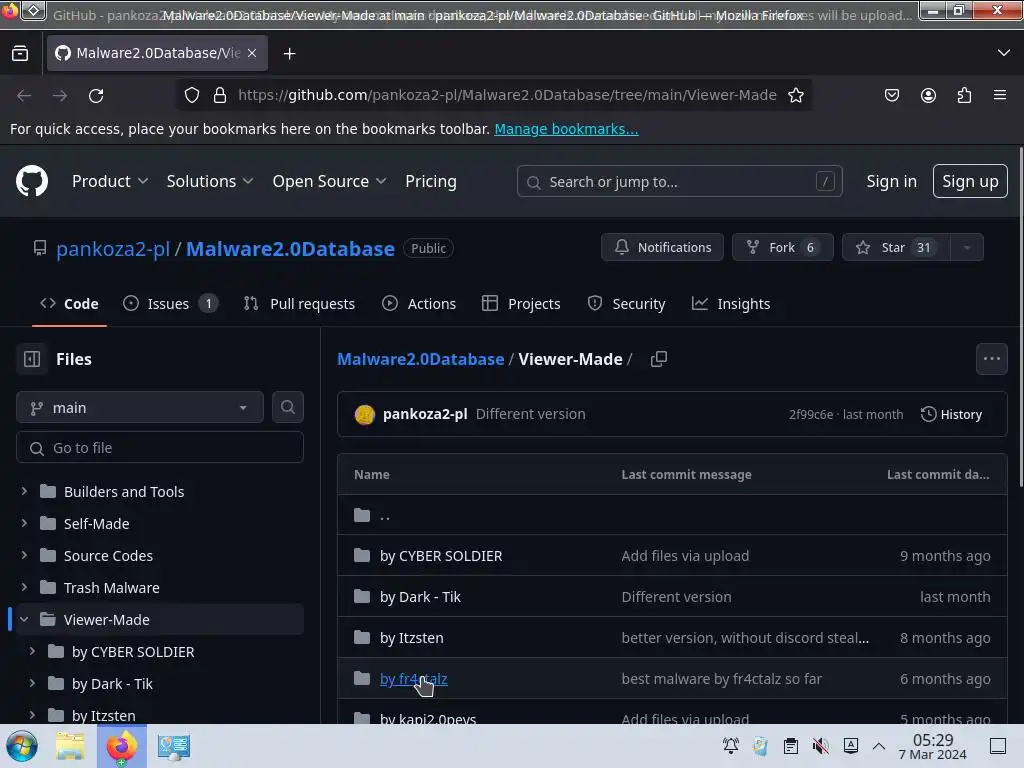
Task: Click the clipboard tray icon
Action: pyautogui.click(x=790, y=746)
